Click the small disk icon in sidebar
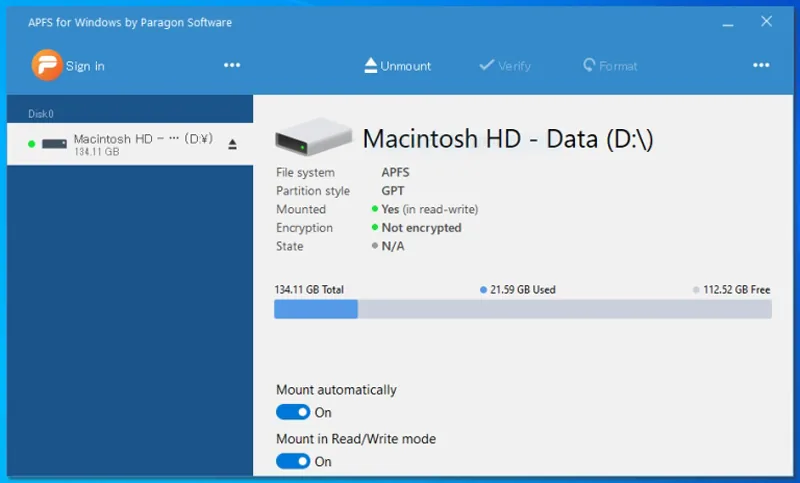 [x=54, y=144]
